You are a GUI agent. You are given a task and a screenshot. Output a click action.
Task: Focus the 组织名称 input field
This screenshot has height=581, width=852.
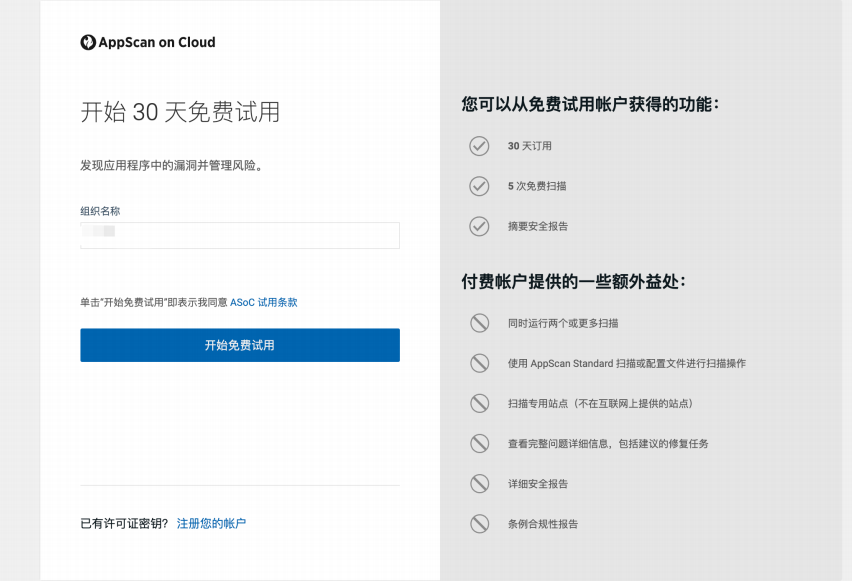pos(240,235)
